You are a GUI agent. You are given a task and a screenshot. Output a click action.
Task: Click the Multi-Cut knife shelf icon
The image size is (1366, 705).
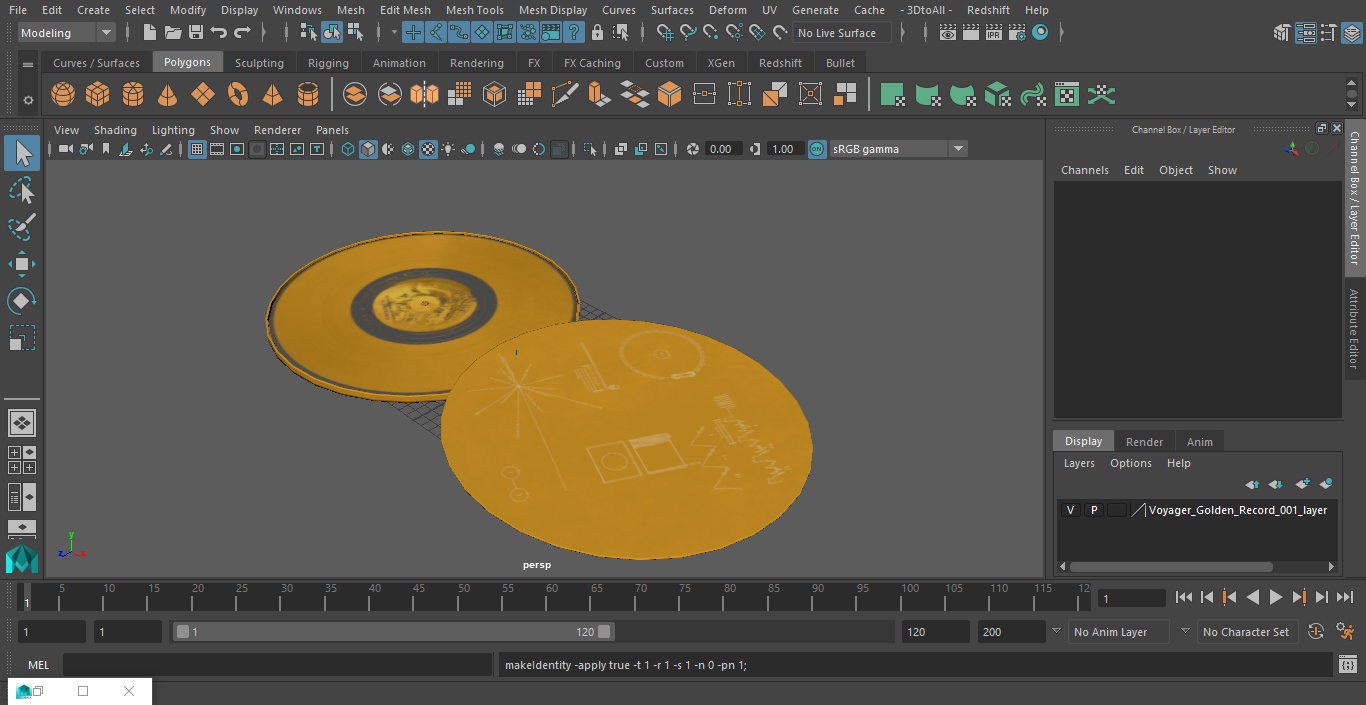pyautogui.click(x=565, y=95)
